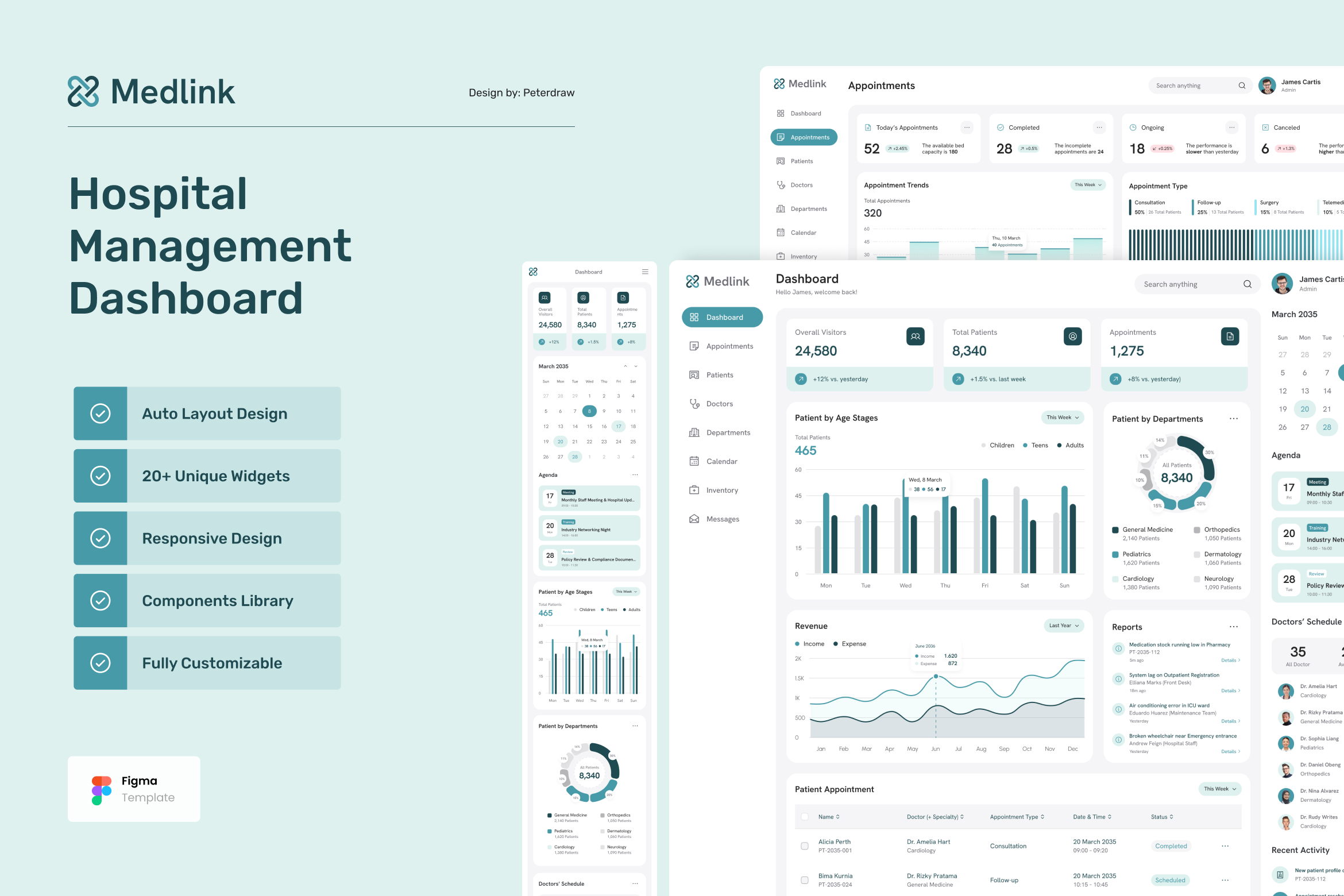Viewport: 1344px width, 896px height.
Task: Click the Doctors stethoscope sidebar icon
Action: 694,404
